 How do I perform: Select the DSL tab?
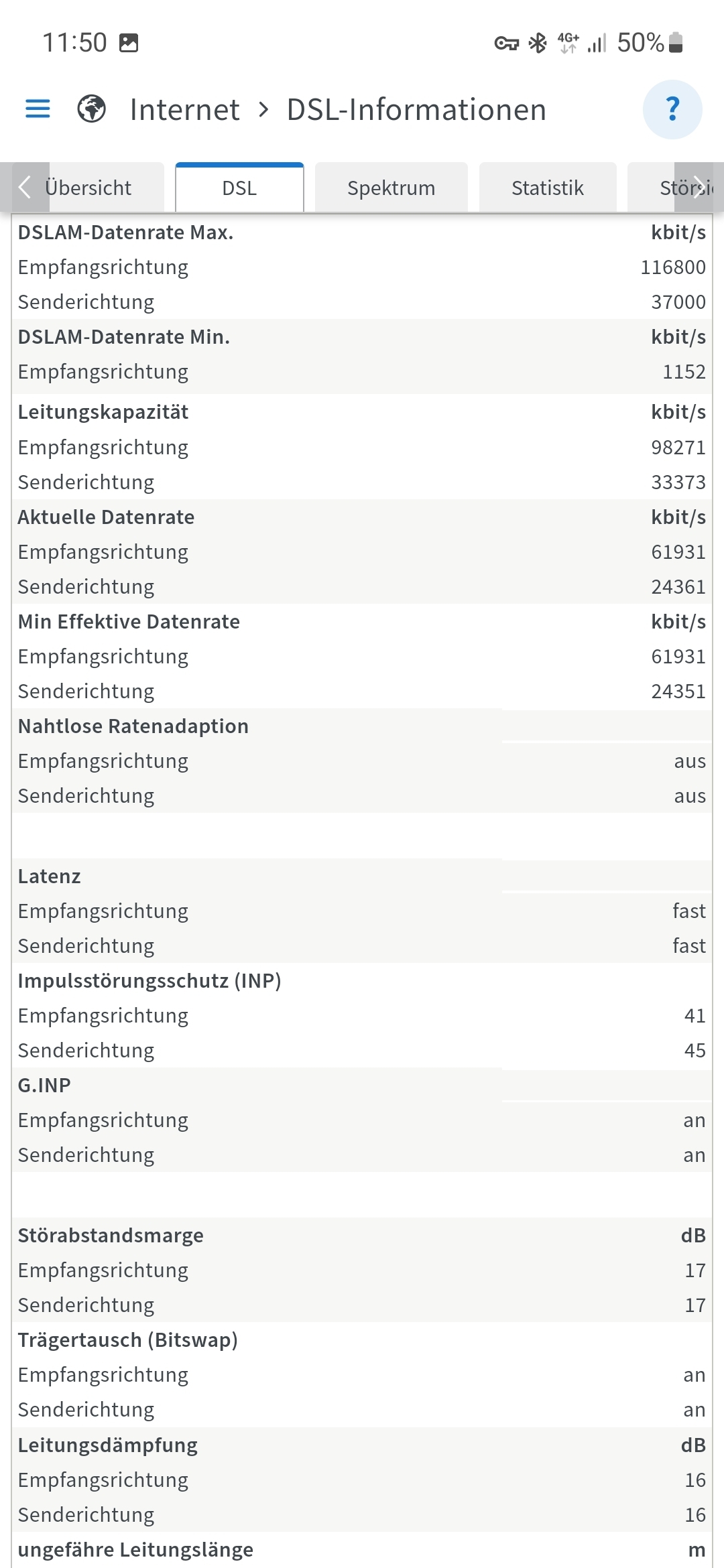click(239, 188)
